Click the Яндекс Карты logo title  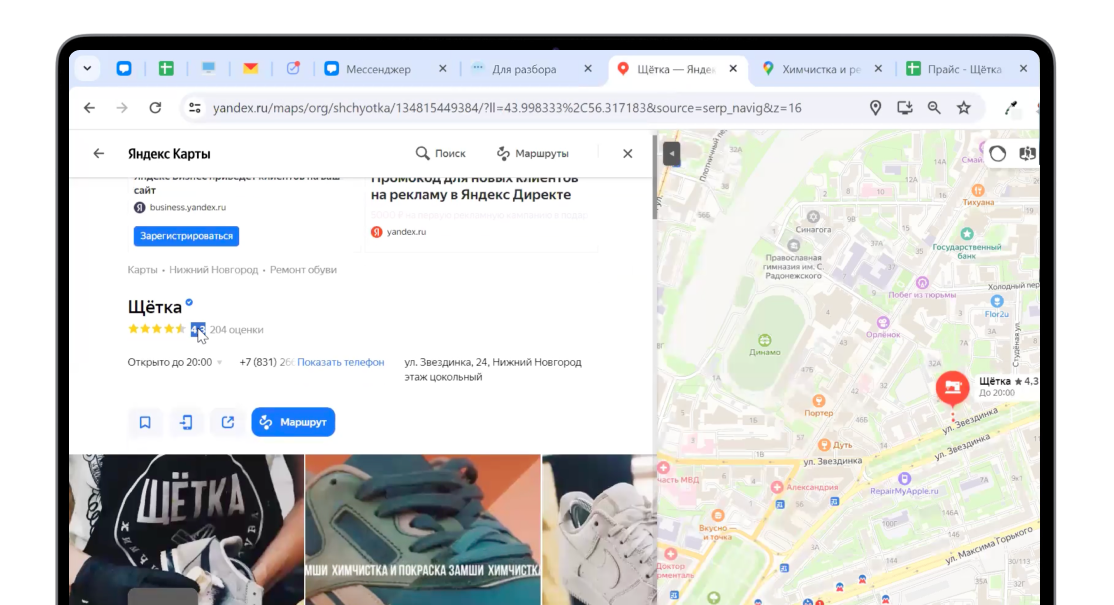point(169,153)
